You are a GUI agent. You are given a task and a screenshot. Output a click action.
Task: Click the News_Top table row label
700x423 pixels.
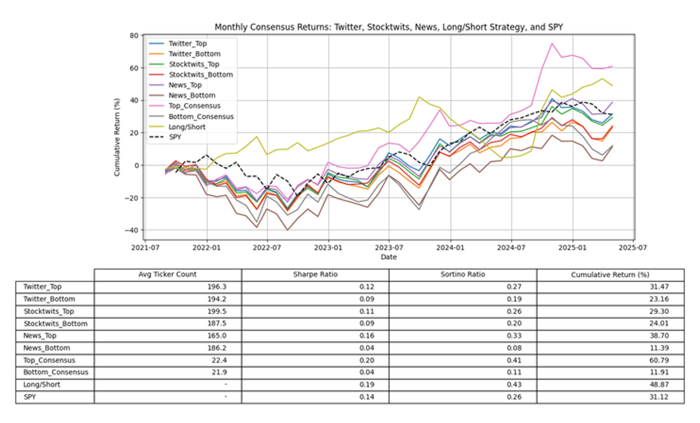40,336
